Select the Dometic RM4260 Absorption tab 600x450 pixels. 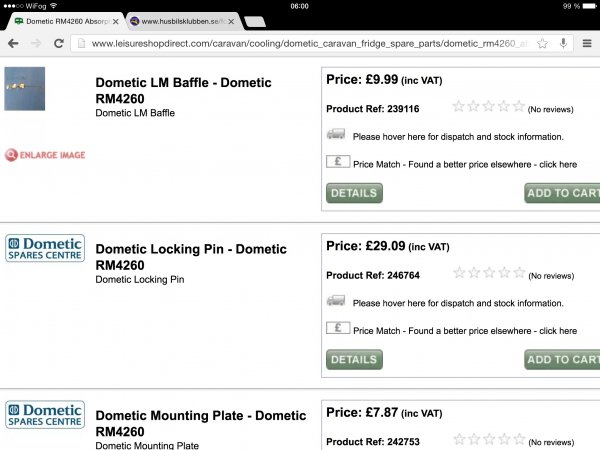tap(62, 21)
